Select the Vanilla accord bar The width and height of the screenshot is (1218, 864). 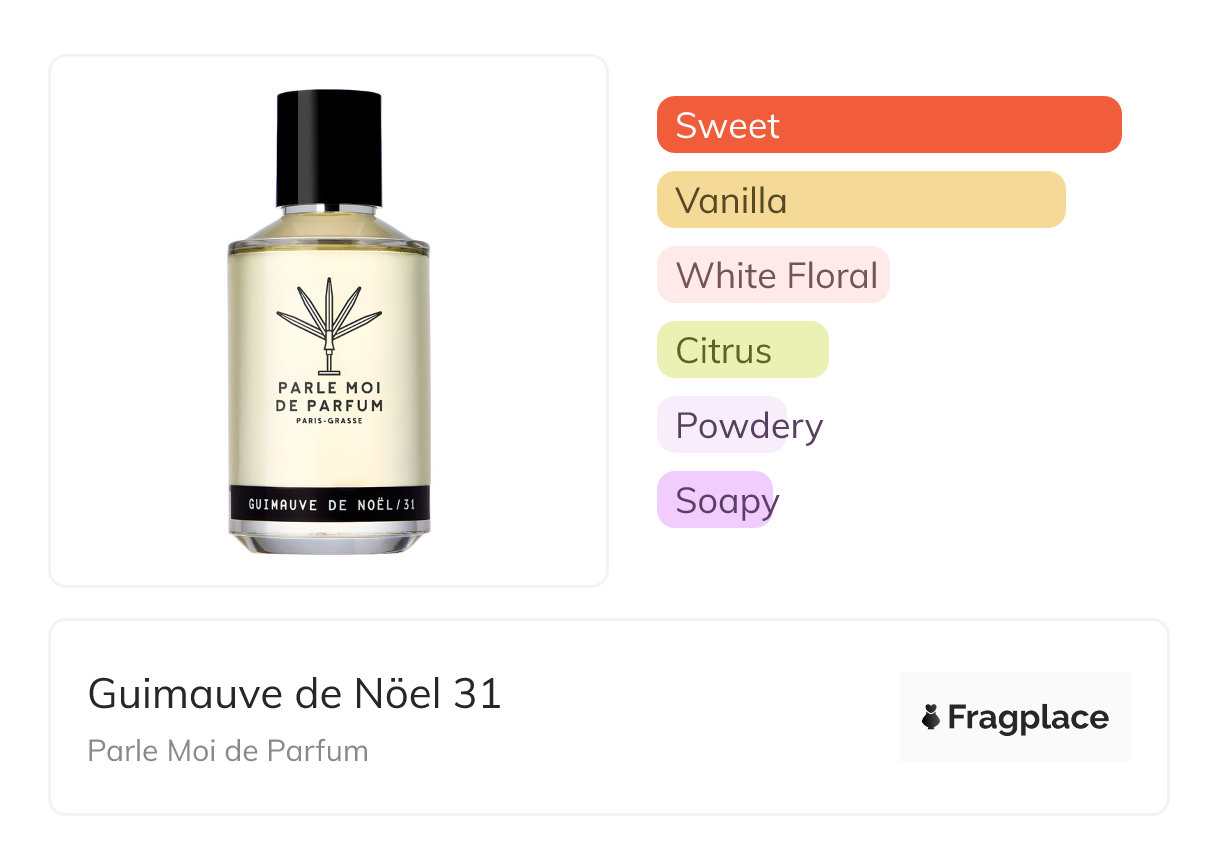[861, 200]
